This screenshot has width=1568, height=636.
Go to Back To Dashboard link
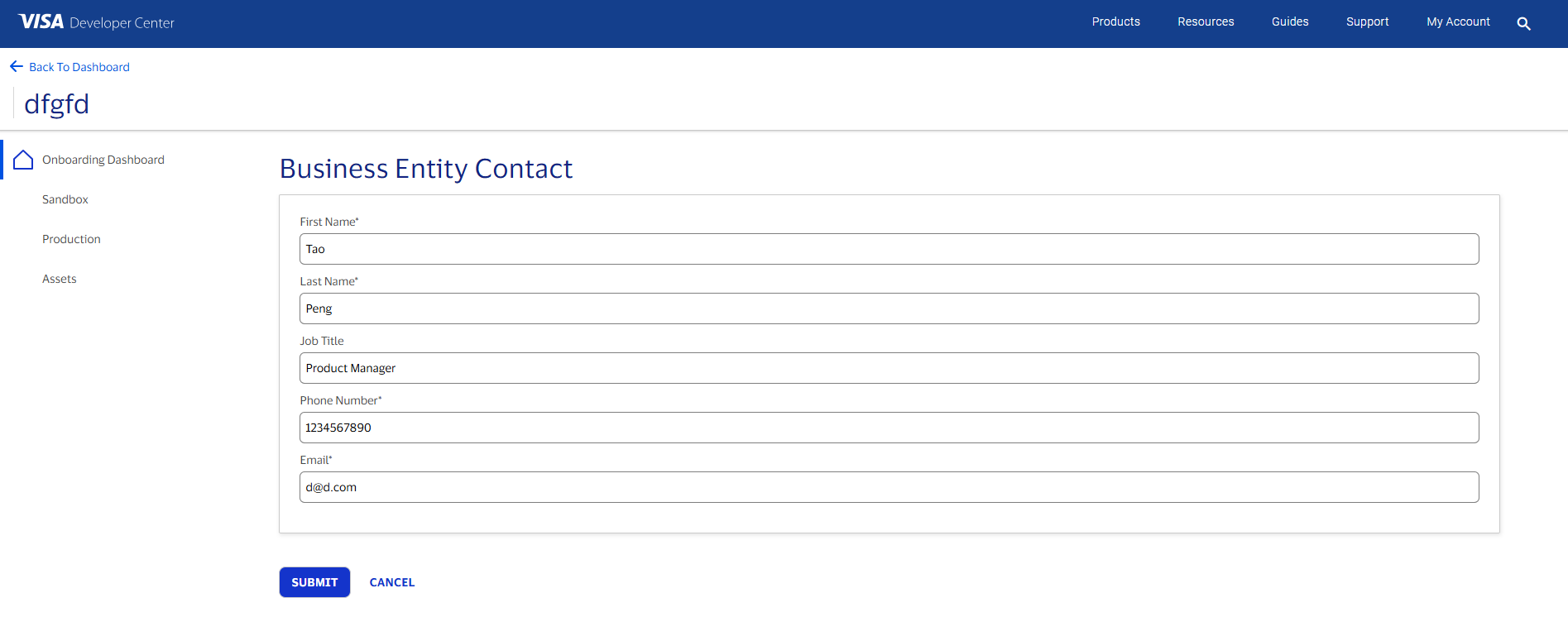(x=79, y=67)
